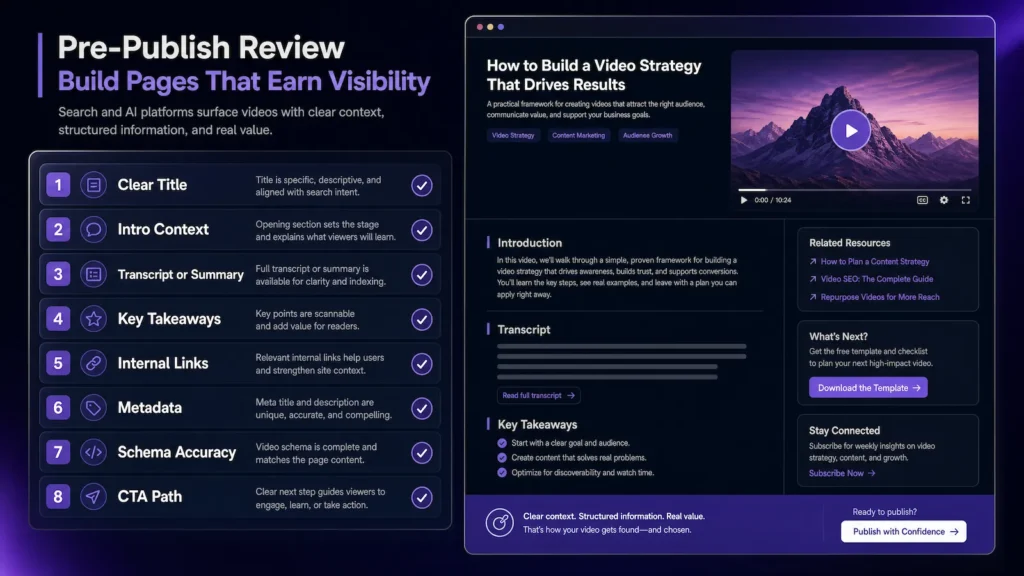
Task: Click the Publish with Confidence button
Action: click(x=904, y=532)
